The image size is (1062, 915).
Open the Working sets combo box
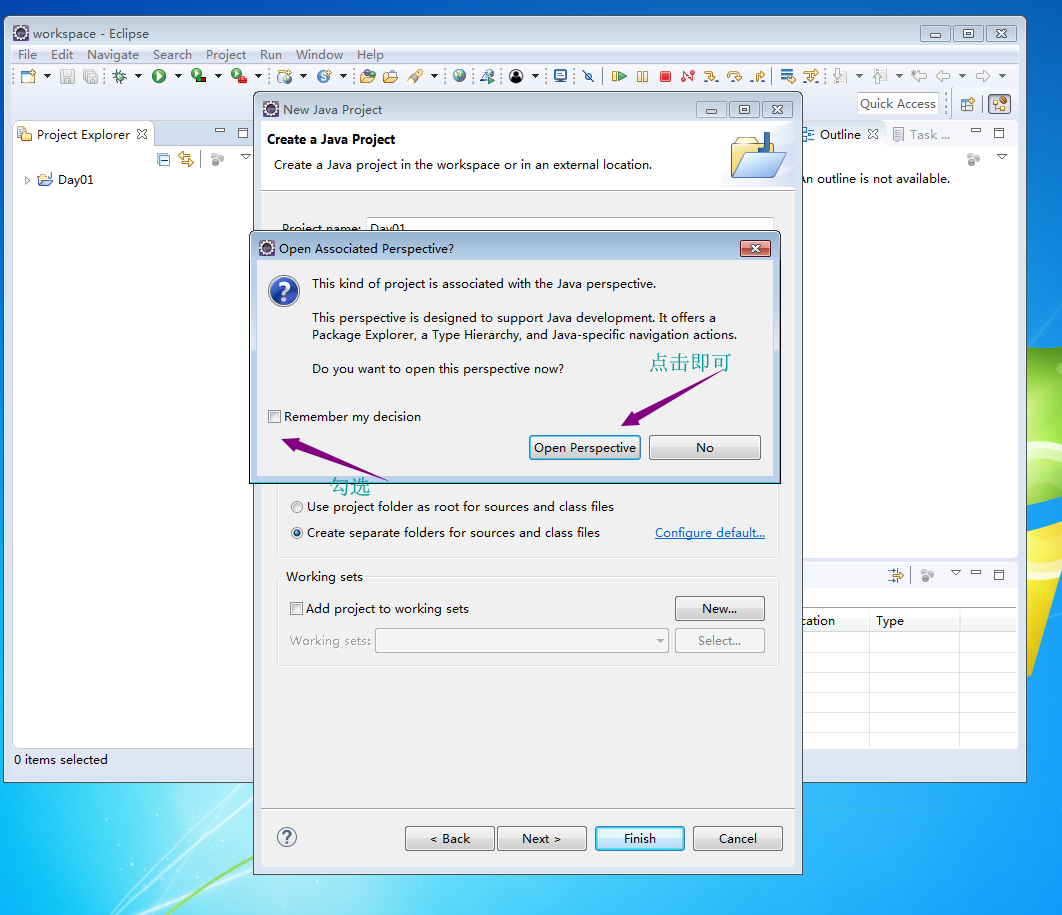pos(522,641)
